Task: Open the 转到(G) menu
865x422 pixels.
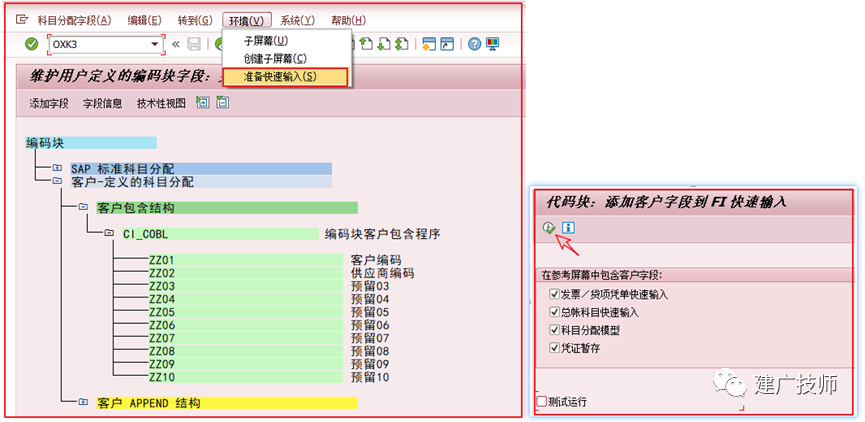Action: click(x=195, y=20)
